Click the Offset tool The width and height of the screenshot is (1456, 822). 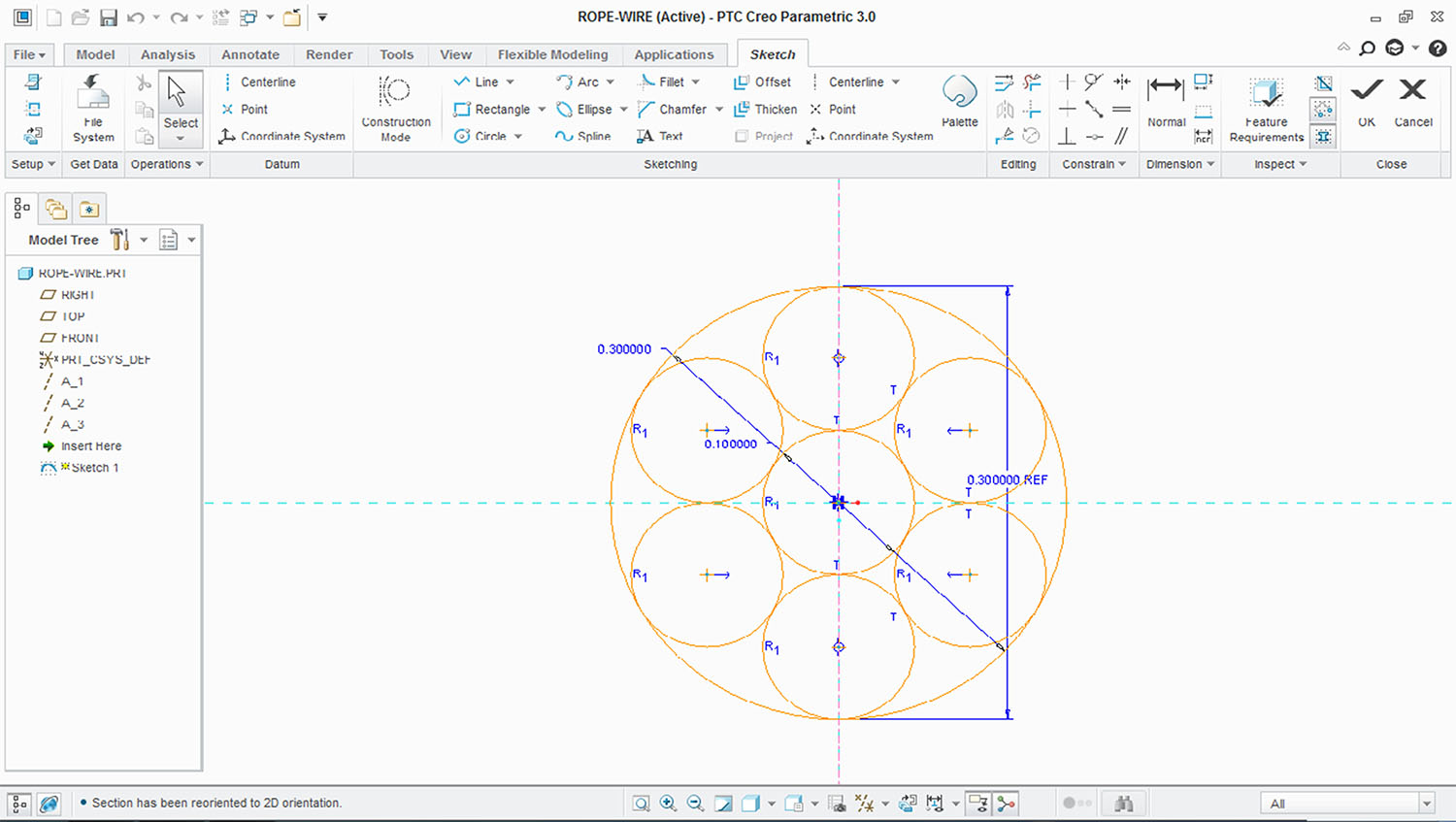[763, 82]
